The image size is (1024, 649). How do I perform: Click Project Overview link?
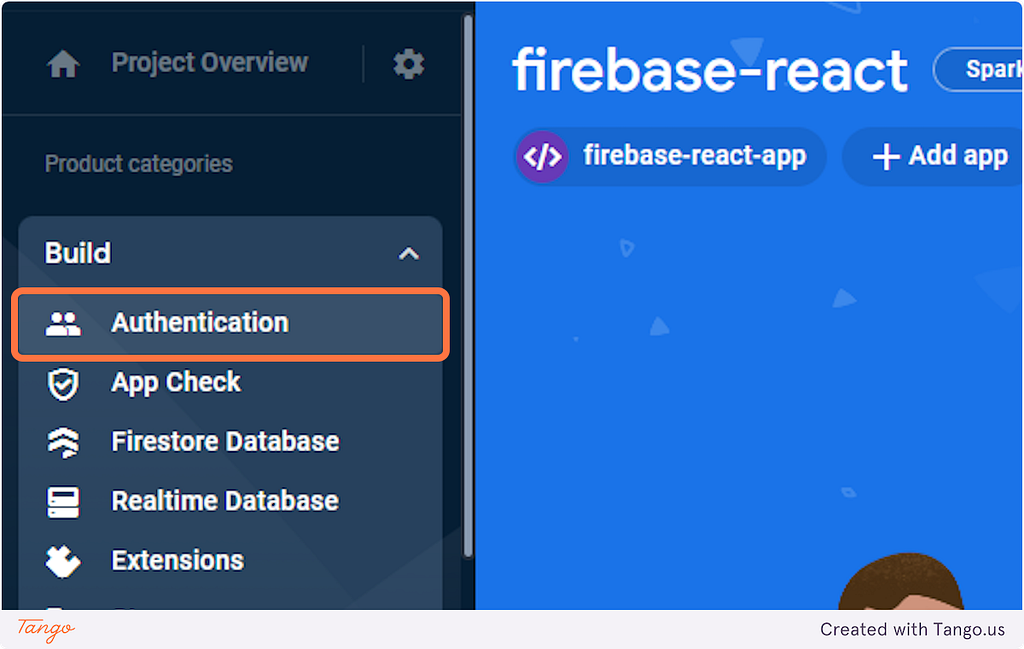pyautogui.click(x=209, y=63)
